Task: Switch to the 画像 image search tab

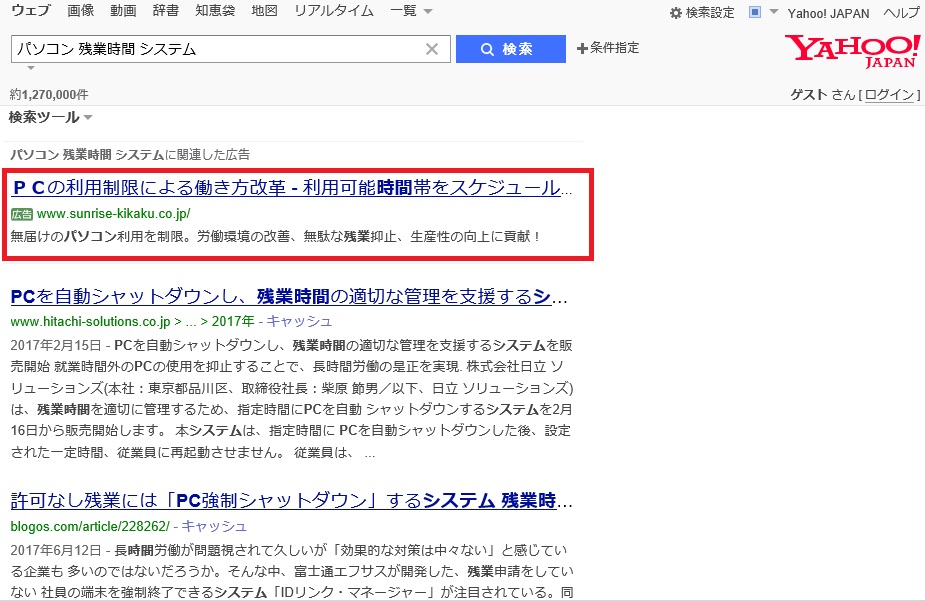Action: [x=81, y=11]
